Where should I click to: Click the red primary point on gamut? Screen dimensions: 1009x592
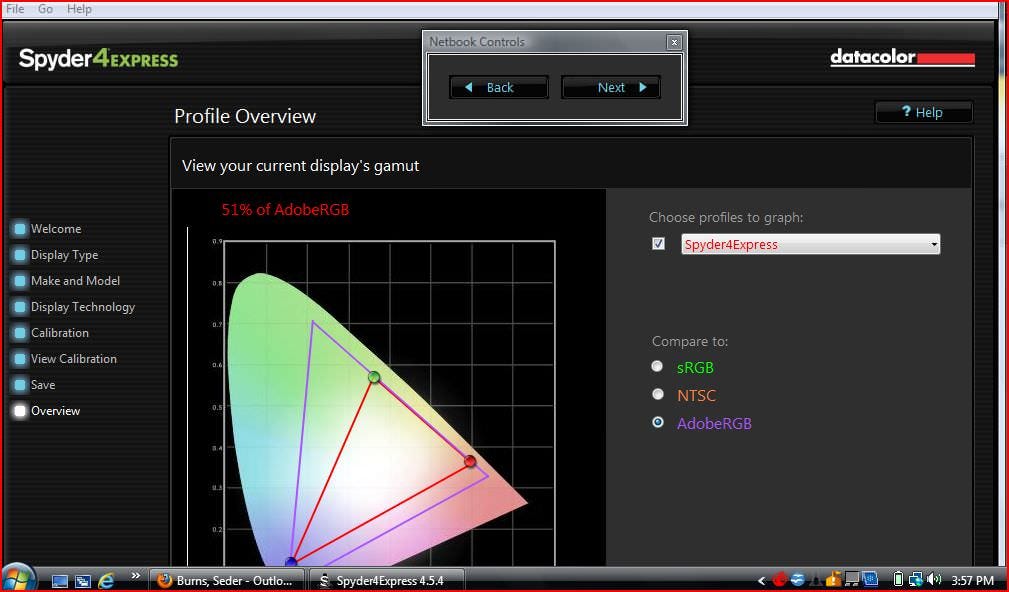coord(470,461)
